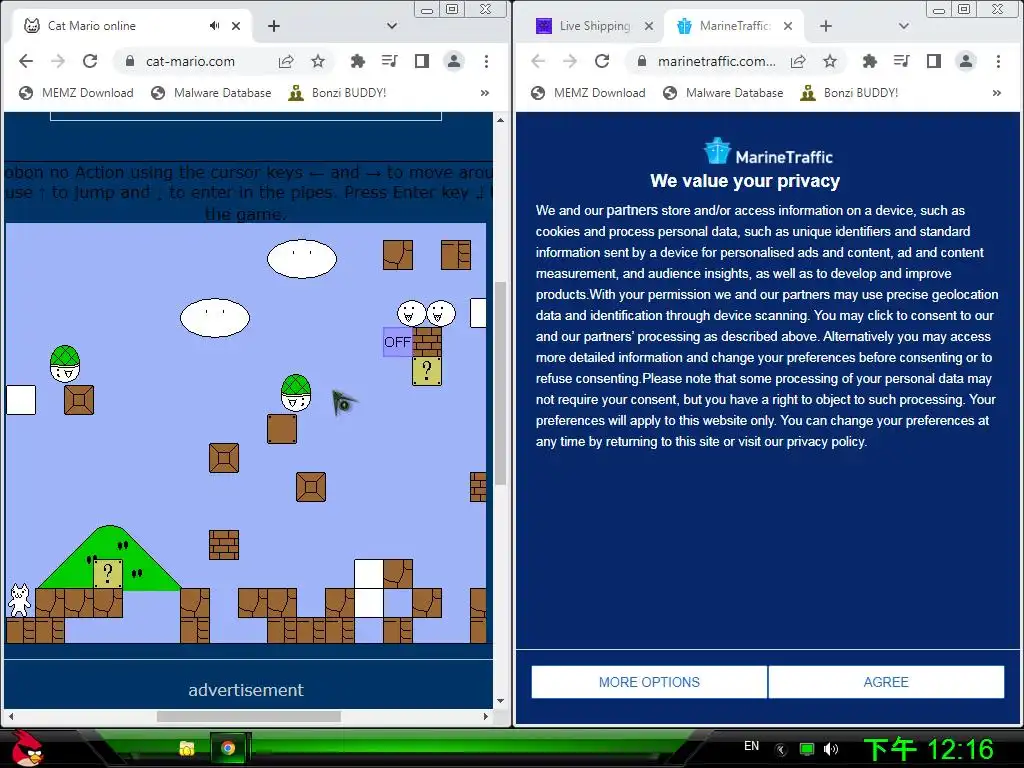Reload the cat-mario.com page

[90, 61]
